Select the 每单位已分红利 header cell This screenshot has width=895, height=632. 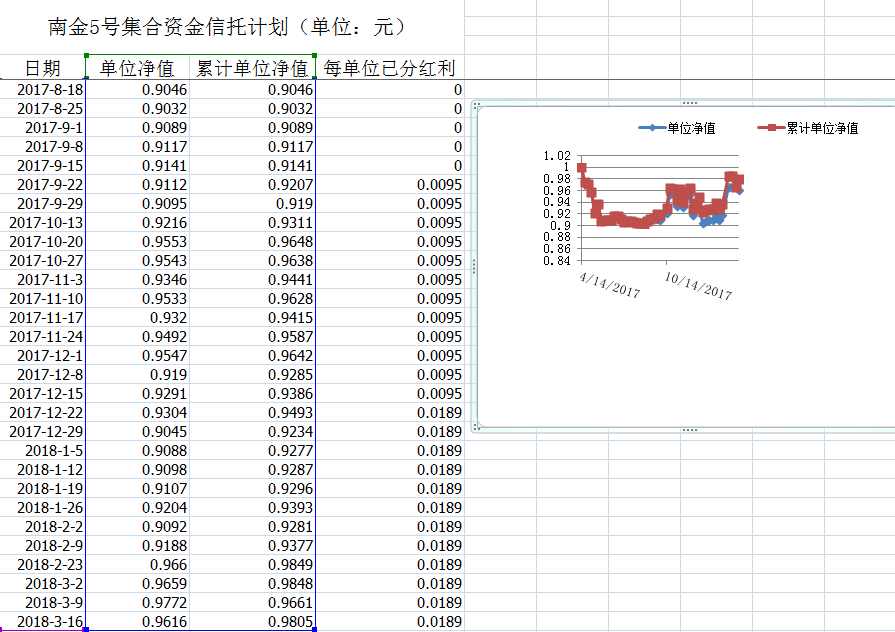[x=390, y=68]
